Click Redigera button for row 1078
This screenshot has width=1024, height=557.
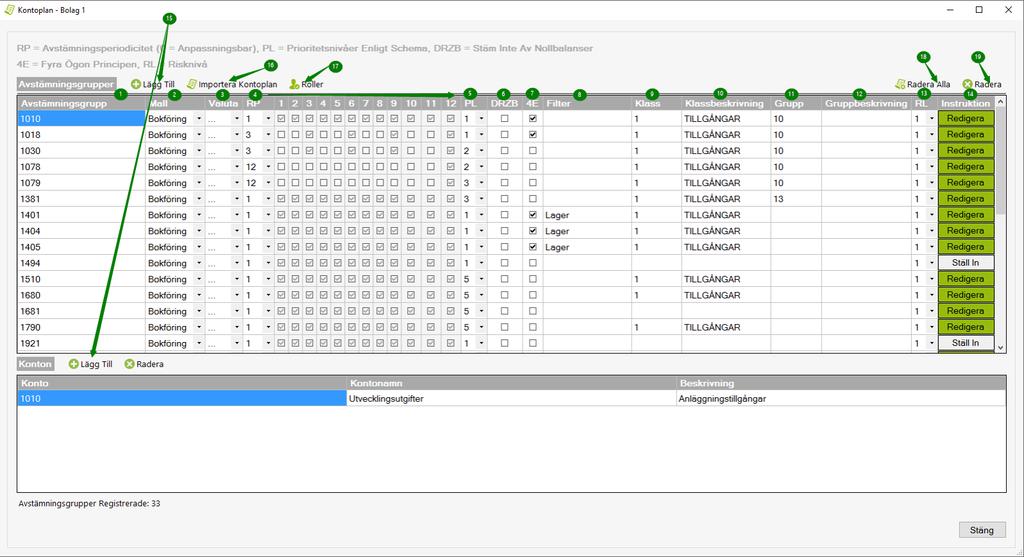[x=966, y=167]
